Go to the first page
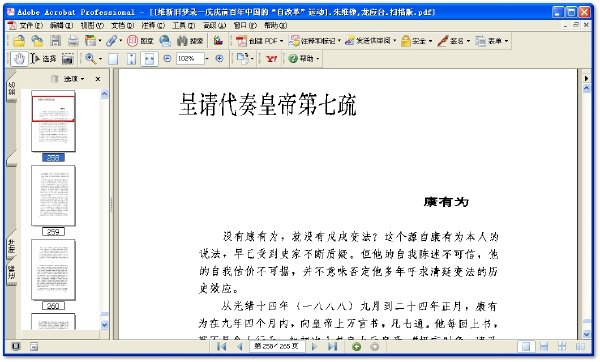Image resolution: width=600 pixels, height=362 pixels. tap(221, 347)
